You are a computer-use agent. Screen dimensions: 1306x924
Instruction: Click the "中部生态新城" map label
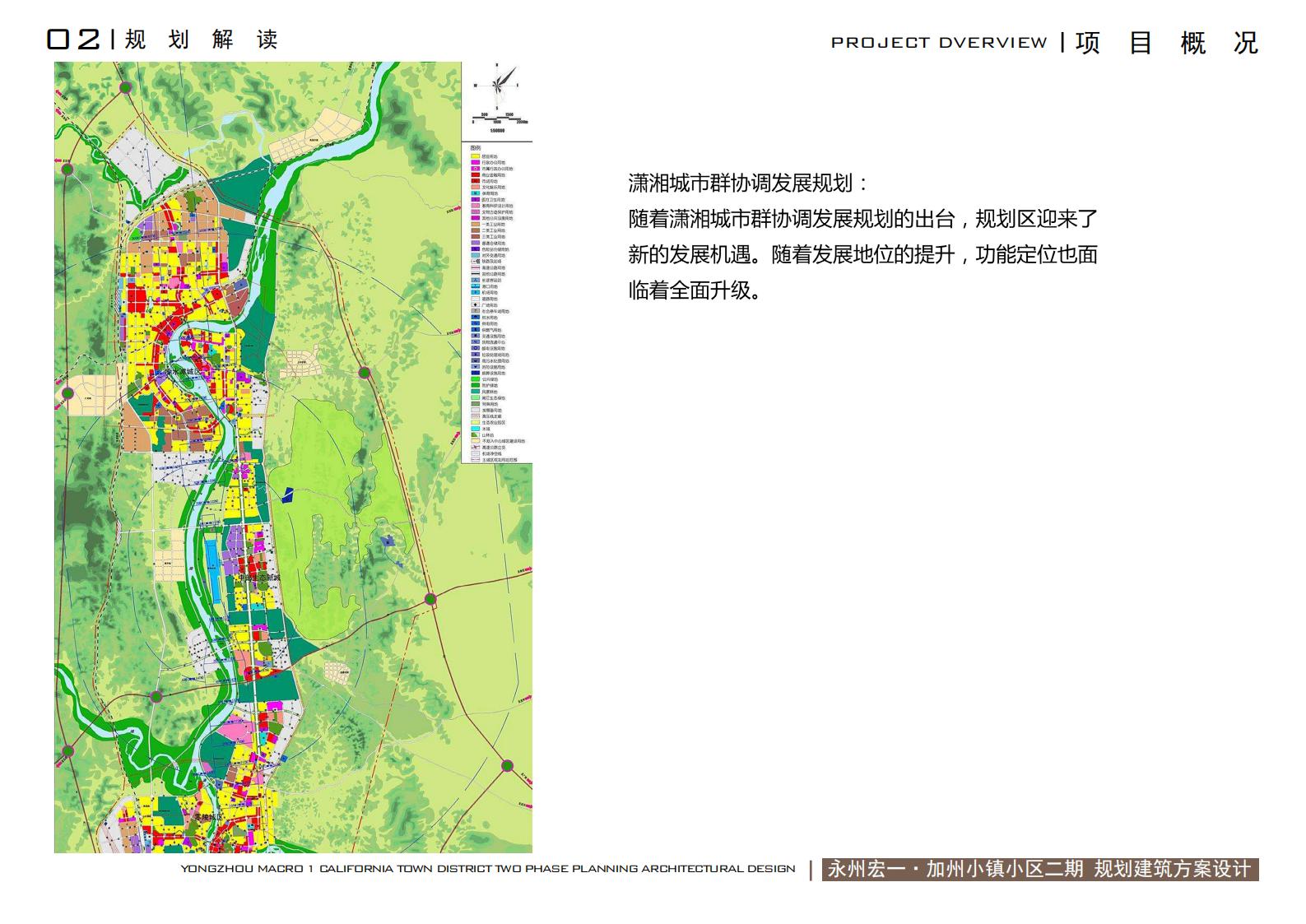[x=259, y=578]
